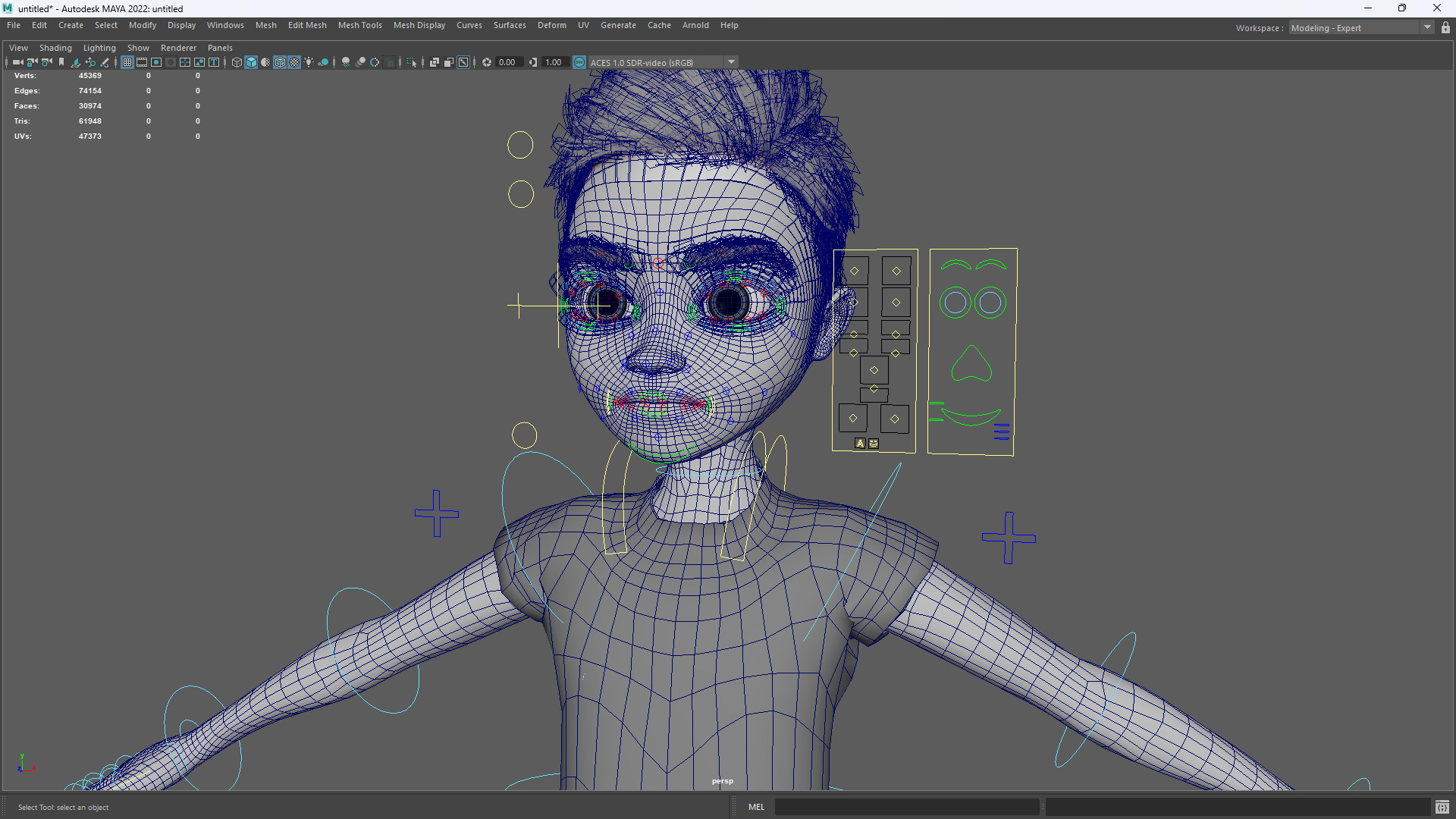Open the panel Lighting menu
The width and height of the screenshot is (1456, 819).
pyautogui.click(x=99, y=48)
